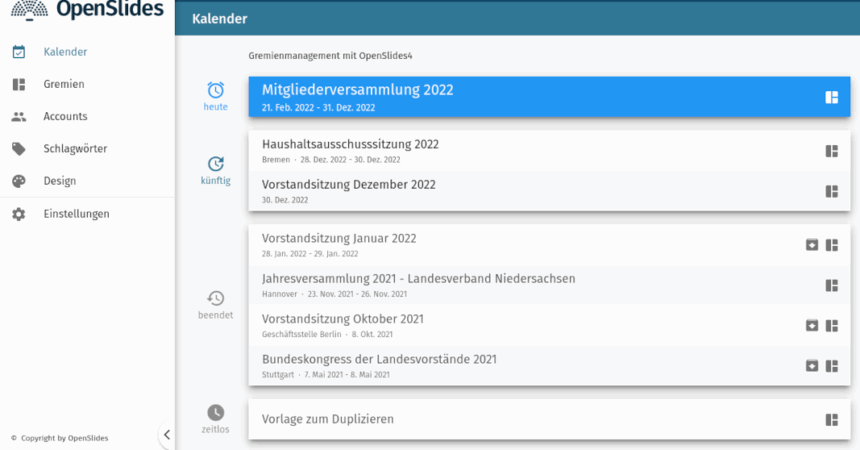Open Einstellungen in the sidebar
Image resolution: width=860 pixels, height=450 pixels.
[x=87, y=214]
